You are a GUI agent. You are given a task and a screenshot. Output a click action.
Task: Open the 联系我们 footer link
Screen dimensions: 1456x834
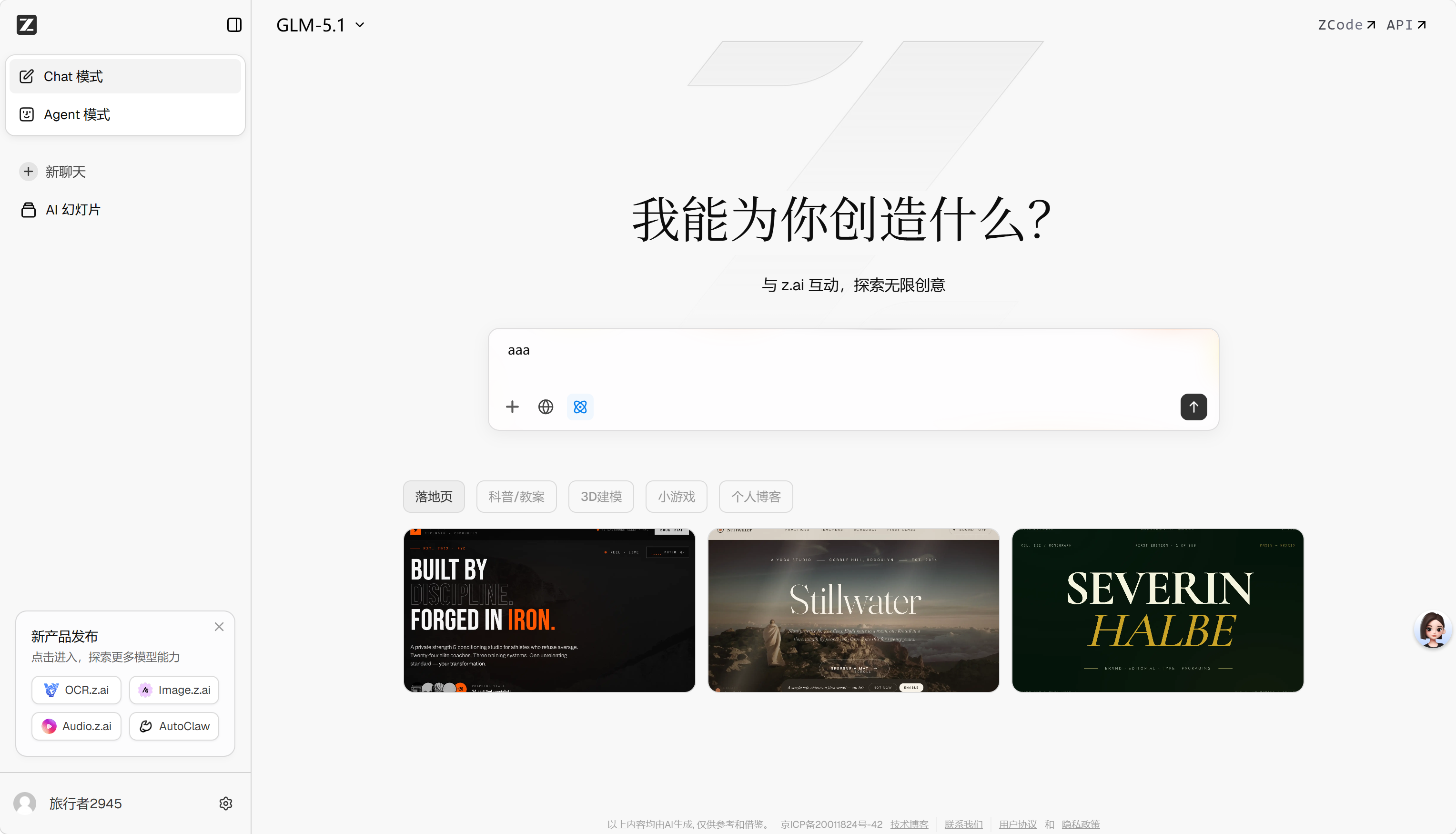964,824
